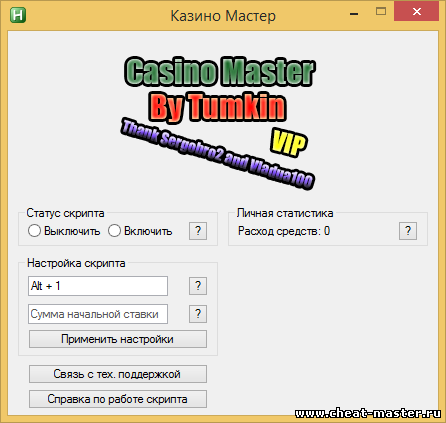Image resolution: width=446 pixels, height=423 pixels.
Task: Maximize the Казино Мастер window
Action: 381,12
